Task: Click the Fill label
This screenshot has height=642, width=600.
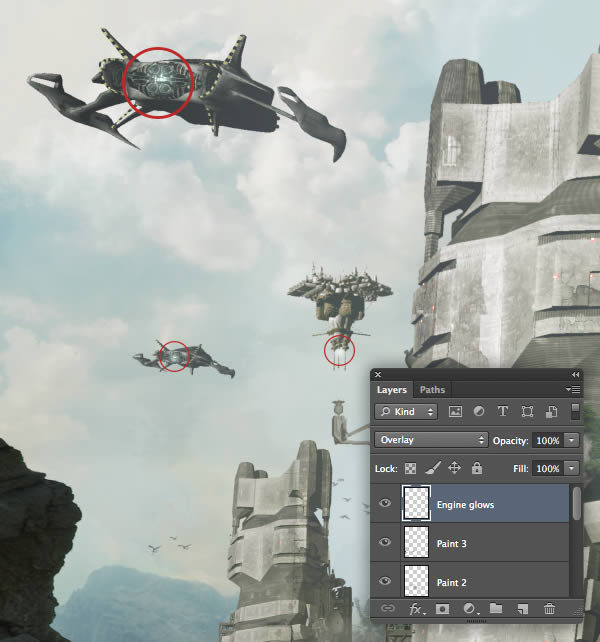Action: point(521,469)
